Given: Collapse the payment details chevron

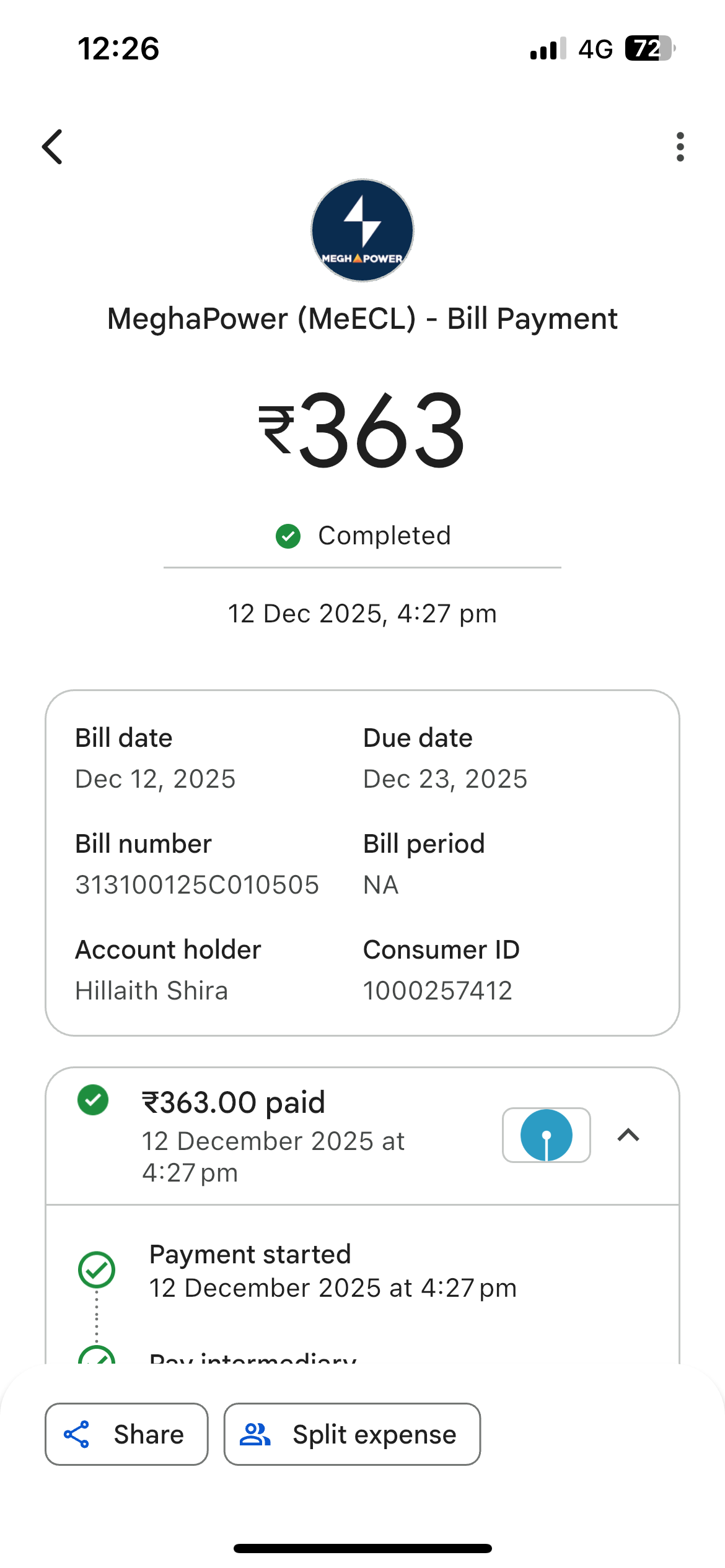Looking at the screenshot, I should click(628, 1135).
